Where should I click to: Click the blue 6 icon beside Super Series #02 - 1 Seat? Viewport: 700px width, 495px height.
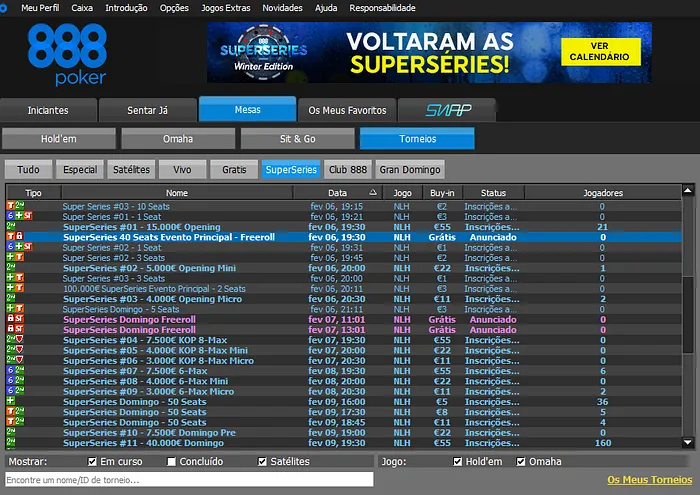pyautogui.click(x=10, y=247)
